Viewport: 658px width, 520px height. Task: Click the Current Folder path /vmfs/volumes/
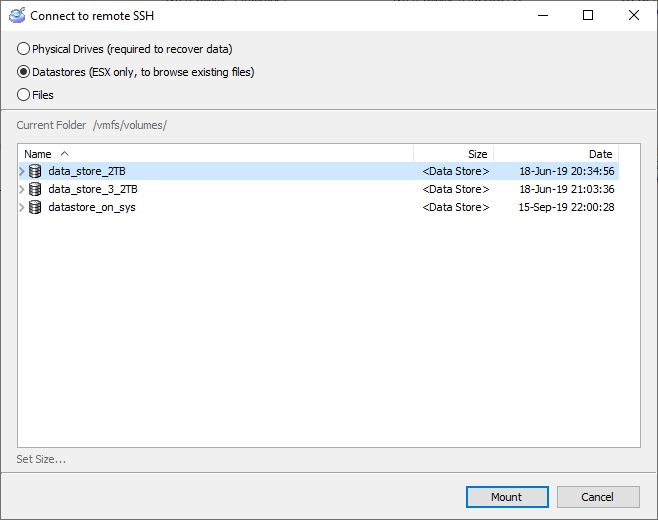point(130,125)
